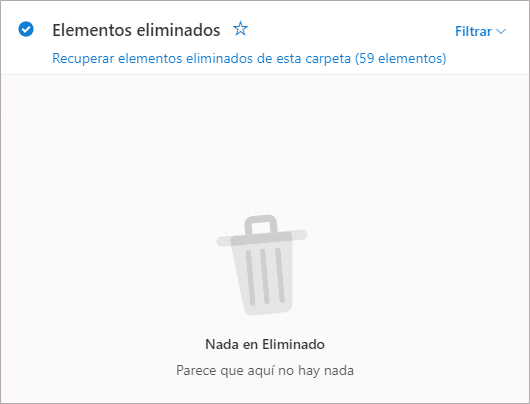
Task: Toggle the checkmark next to Elementos eliminados
Action: click(26, 29)
